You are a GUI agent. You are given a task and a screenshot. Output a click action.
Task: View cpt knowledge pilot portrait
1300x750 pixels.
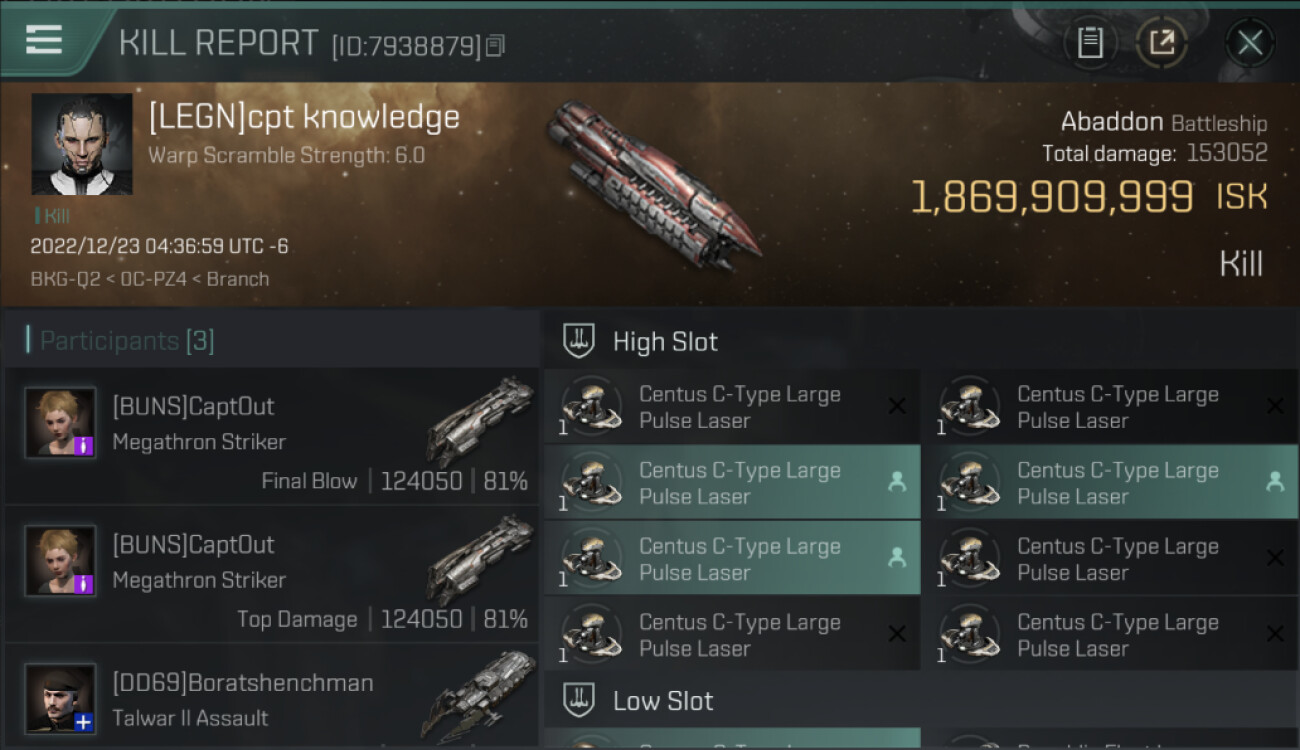pos(82,144)
